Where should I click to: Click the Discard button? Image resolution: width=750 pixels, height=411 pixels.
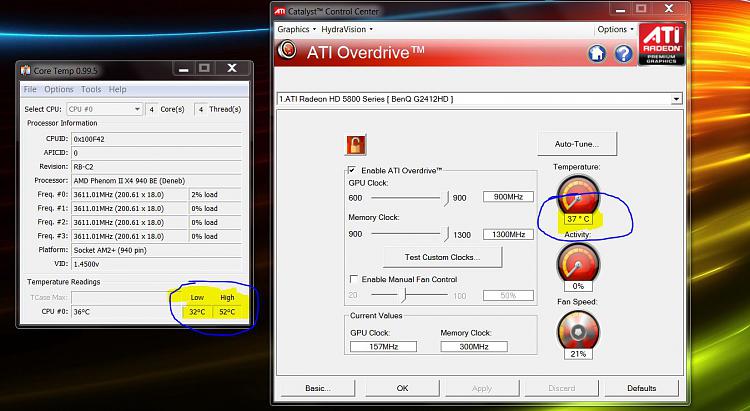pos(562,388)
